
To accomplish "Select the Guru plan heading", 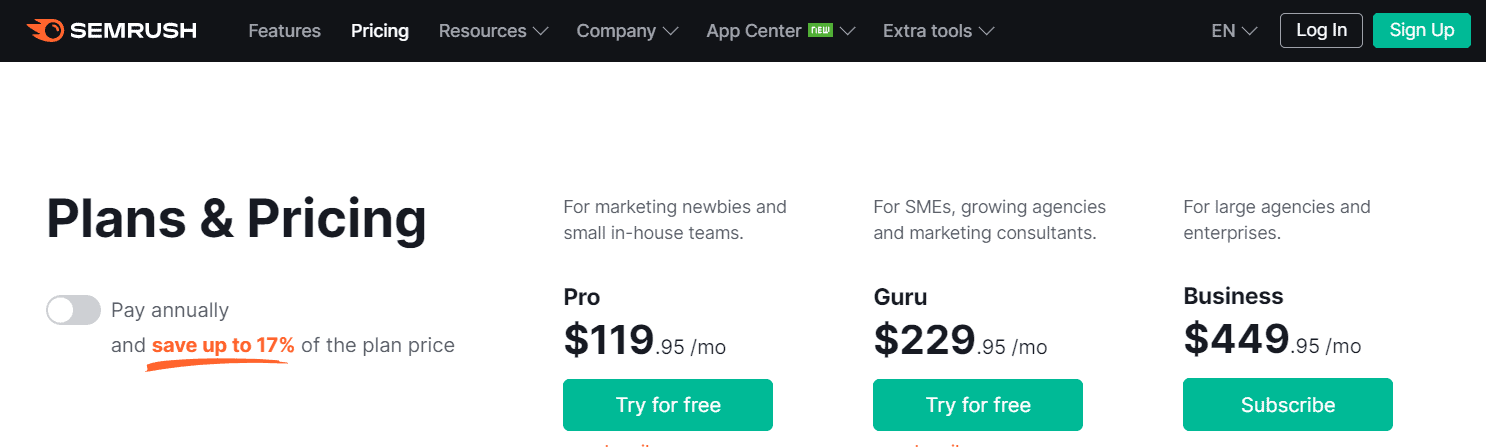I will pyautogui.click(x=900, y=297).
